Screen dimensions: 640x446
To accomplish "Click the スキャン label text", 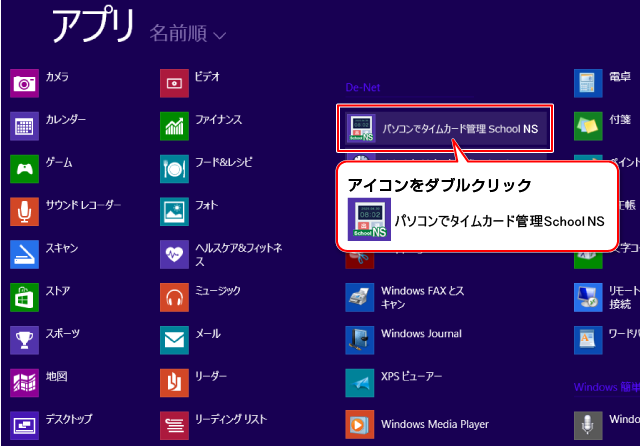I will tap(62, 248).
